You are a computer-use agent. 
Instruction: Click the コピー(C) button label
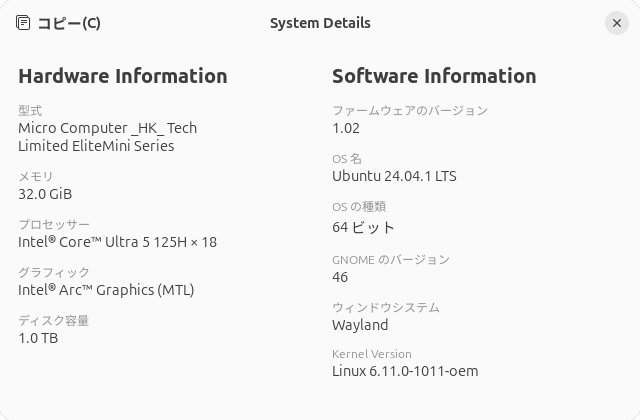coord(69,23)
